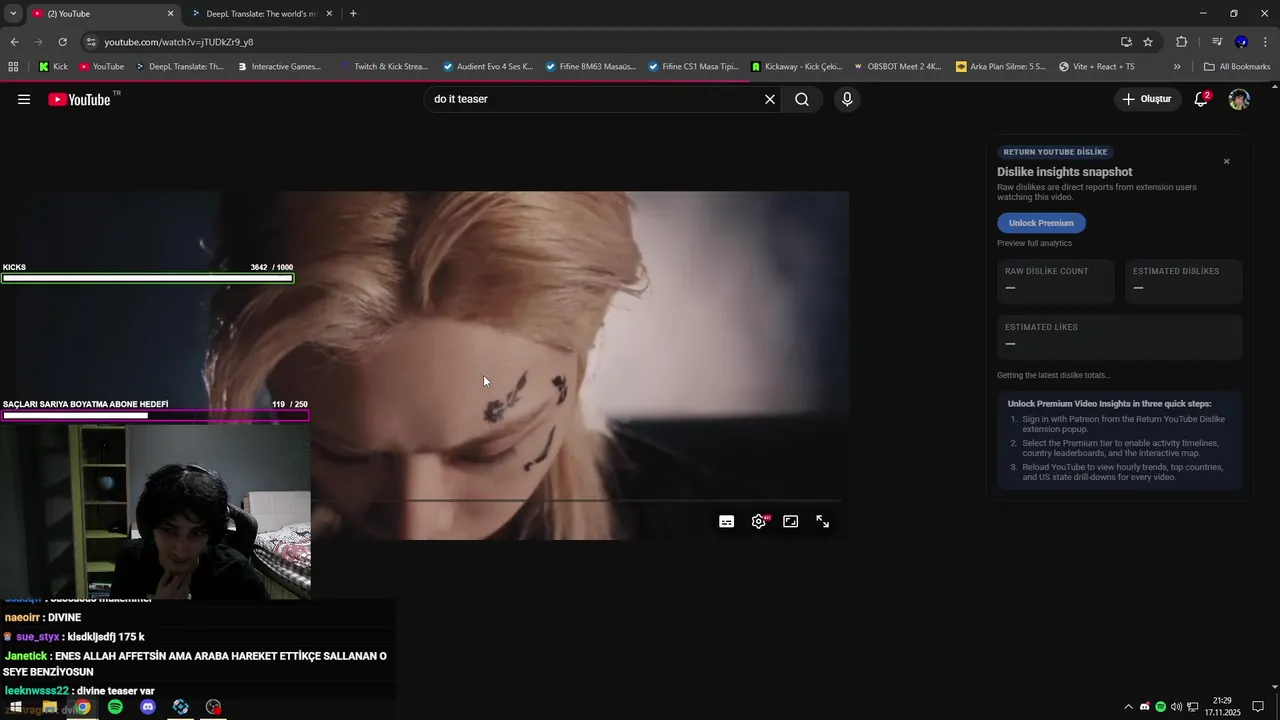Open the OBSBOT Meet 2 4K bookmark

pyautogui.click(x=898, y=67)
